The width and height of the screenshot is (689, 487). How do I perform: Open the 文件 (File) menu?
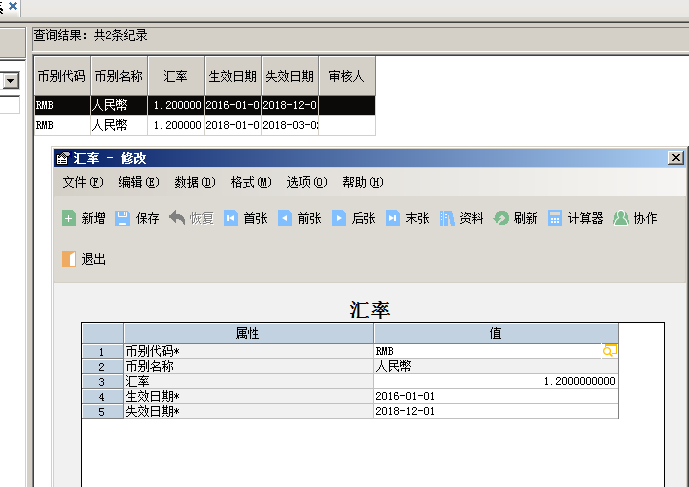click(82, 182)
